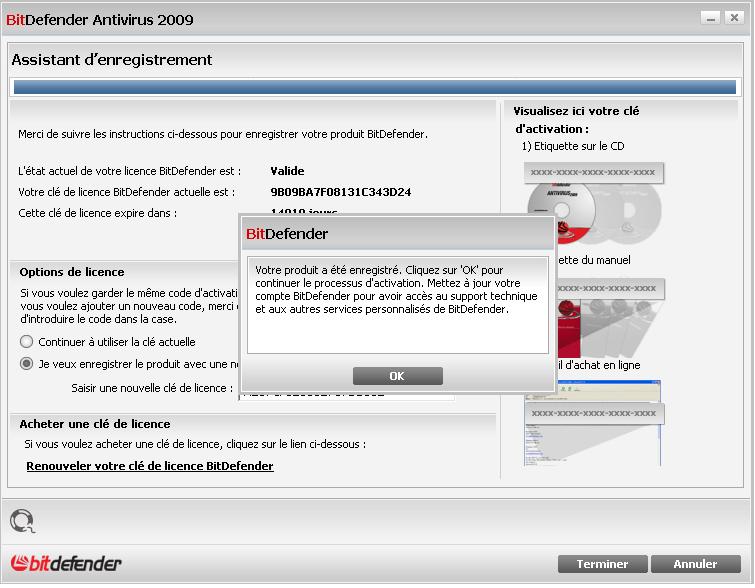755x588 pixels.
Task: Click the Valide license status text
Action: (x=287, y=171)
